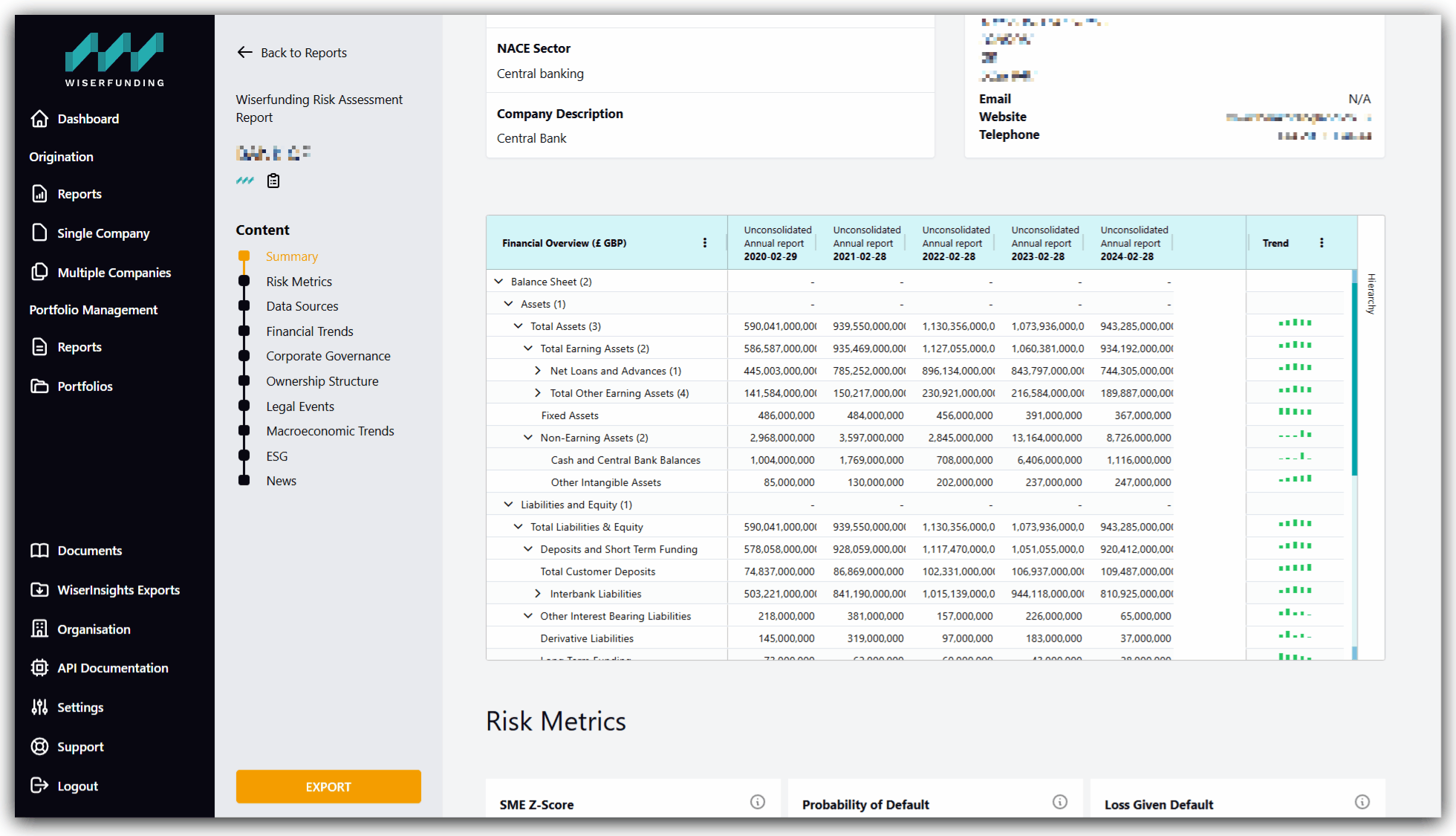Show info for Loss Given Default
The height and width of the screenshot is (836, 1456).
point(1362,802)
